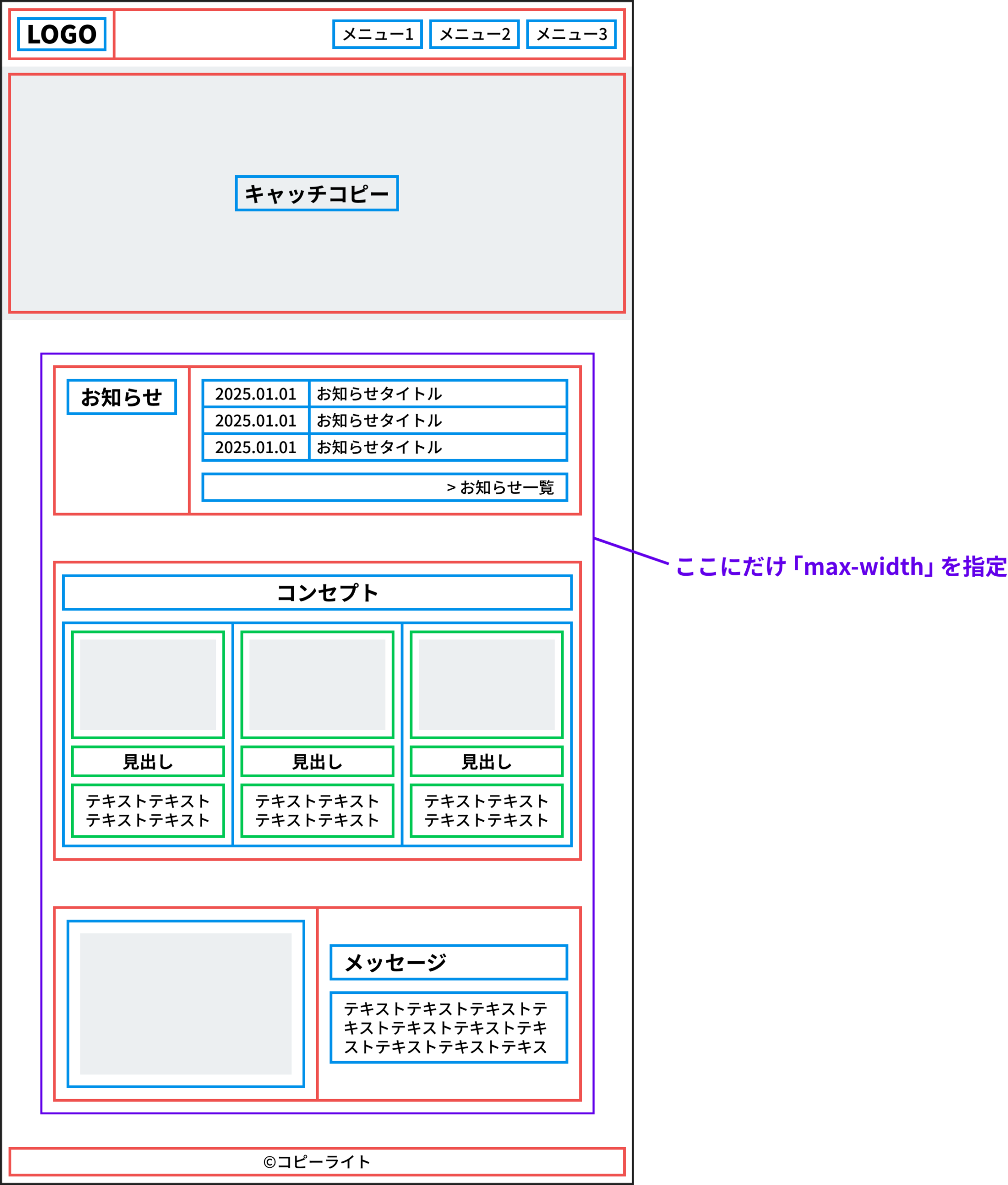The height and width of the screenshot is (1185, 1008).
Task: Open メニュー2 in the navigation
Action: pos(474,34)
